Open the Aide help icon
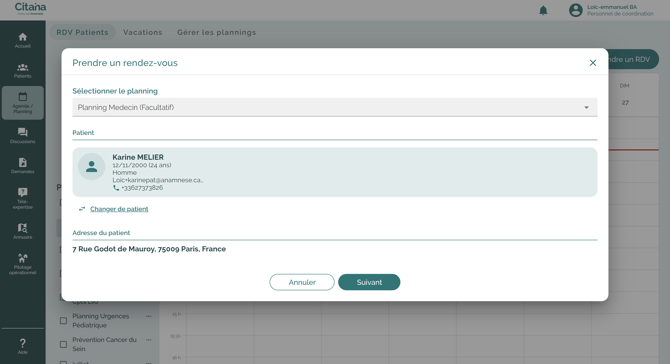Screen dimensions: 670x364 [x=23, y=346]
